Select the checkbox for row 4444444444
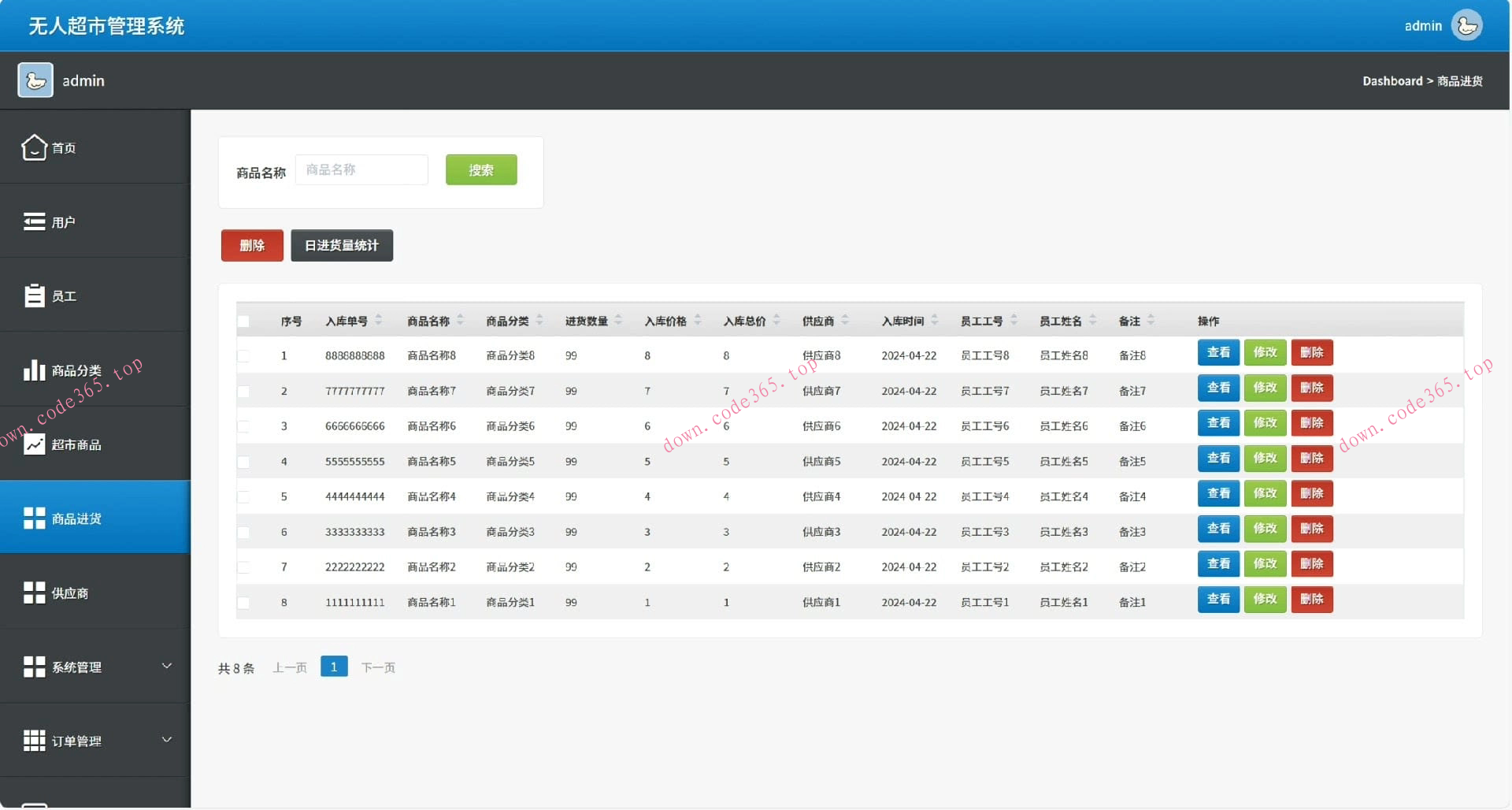 click(243, 497)
